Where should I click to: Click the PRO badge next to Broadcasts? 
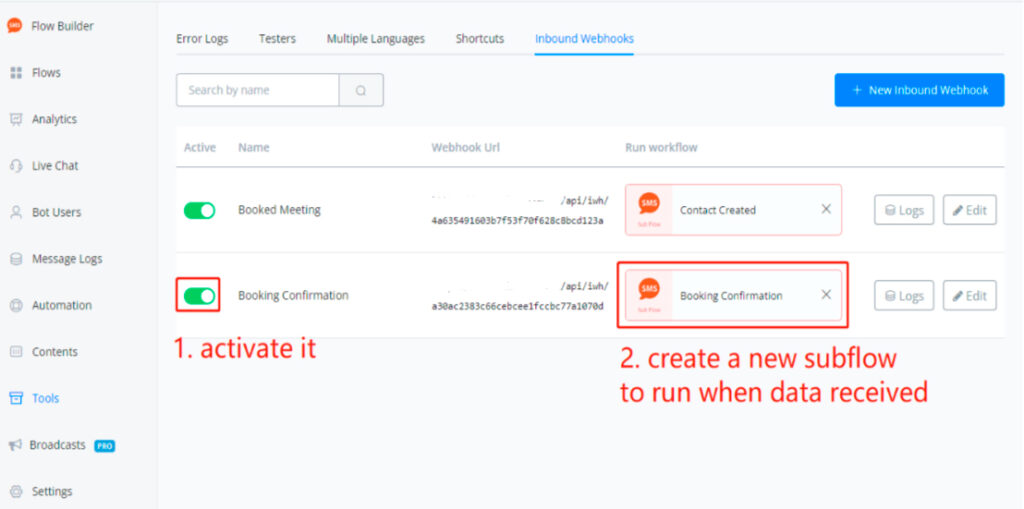click(104, 446)
